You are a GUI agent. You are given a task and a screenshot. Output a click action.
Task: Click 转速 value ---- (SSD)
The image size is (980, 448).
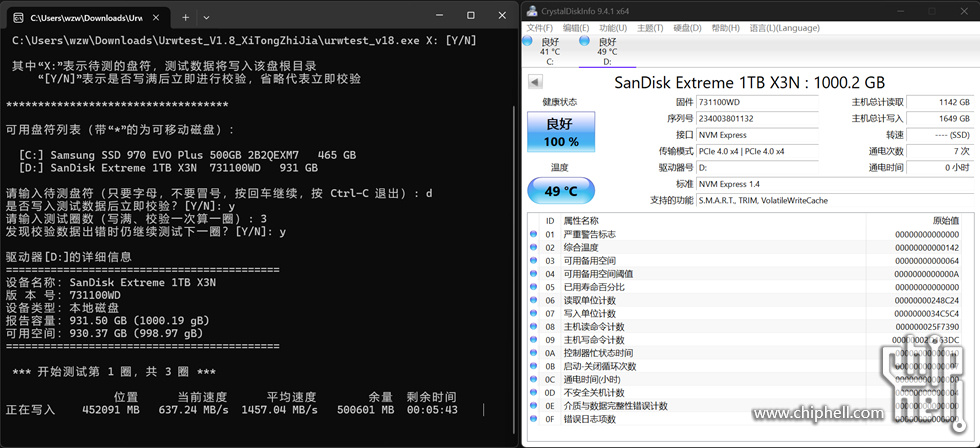click(x=940, y=135)
